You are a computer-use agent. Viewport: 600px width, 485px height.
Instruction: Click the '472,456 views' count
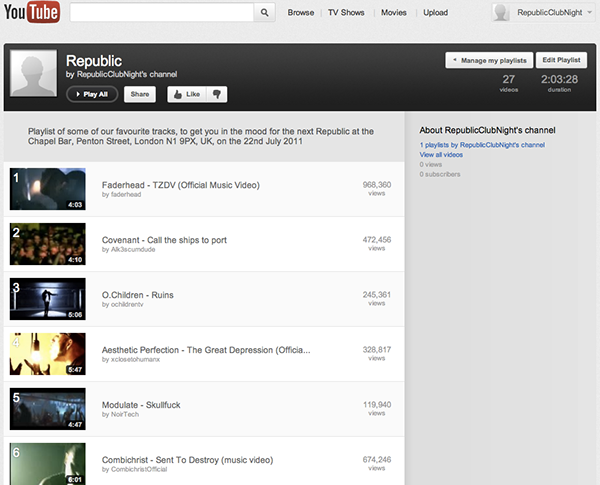pos(377,243)
